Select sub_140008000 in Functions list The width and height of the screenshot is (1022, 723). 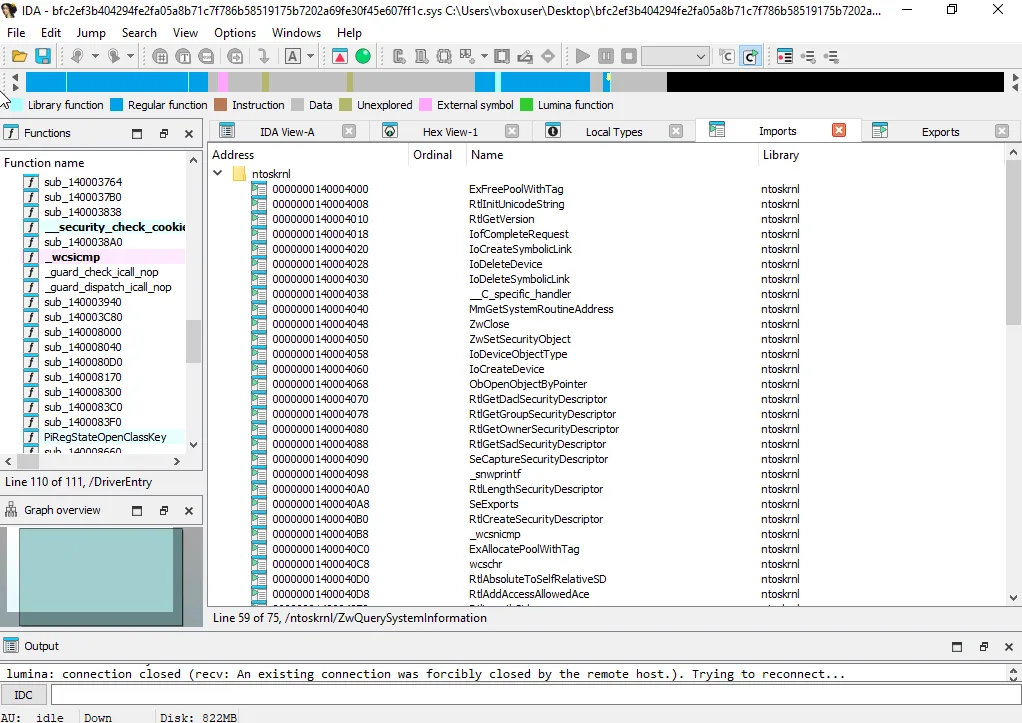coord(82,332)
